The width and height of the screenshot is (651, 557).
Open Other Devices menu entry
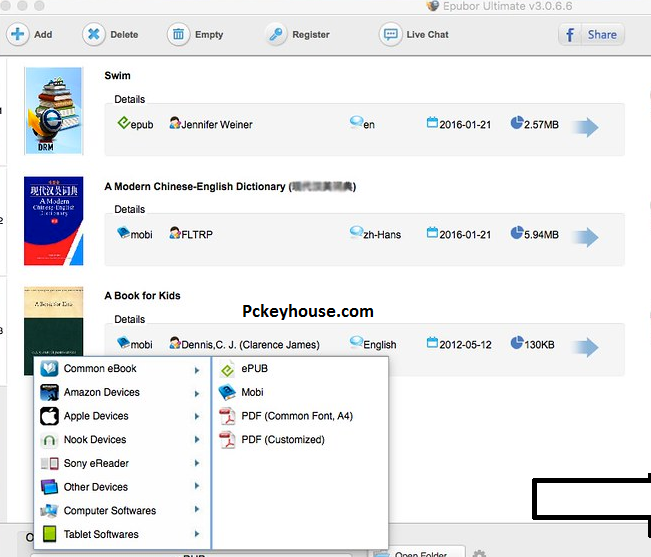coord(122,487)
